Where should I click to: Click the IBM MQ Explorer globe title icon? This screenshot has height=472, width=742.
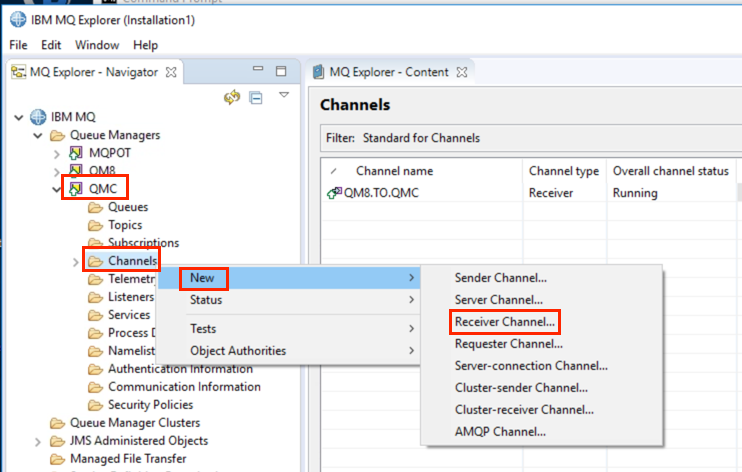18,20
